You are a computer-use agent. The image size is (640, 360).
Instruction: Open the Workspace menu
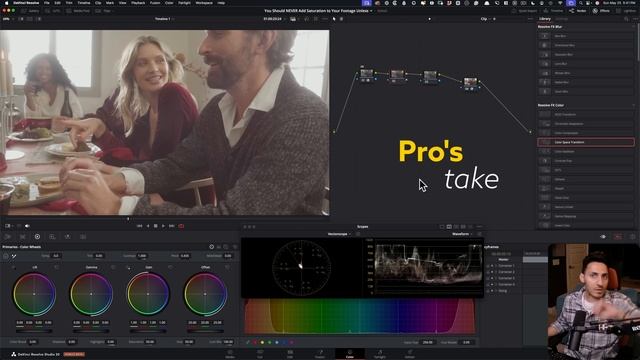204,3
